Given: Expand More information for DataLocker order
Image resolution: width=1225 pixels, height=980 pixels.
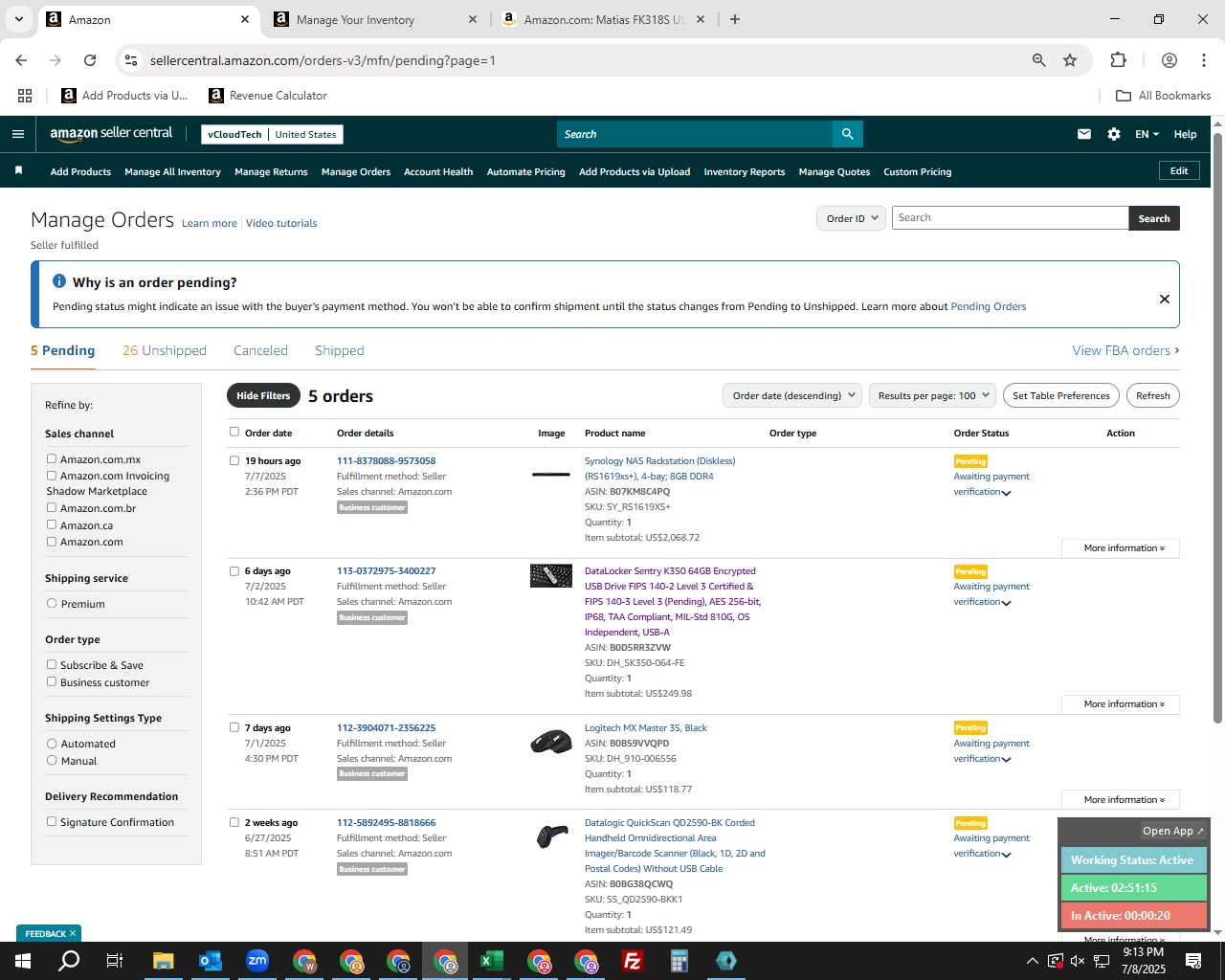Looking at the screenshot, I should (1121, 704).
